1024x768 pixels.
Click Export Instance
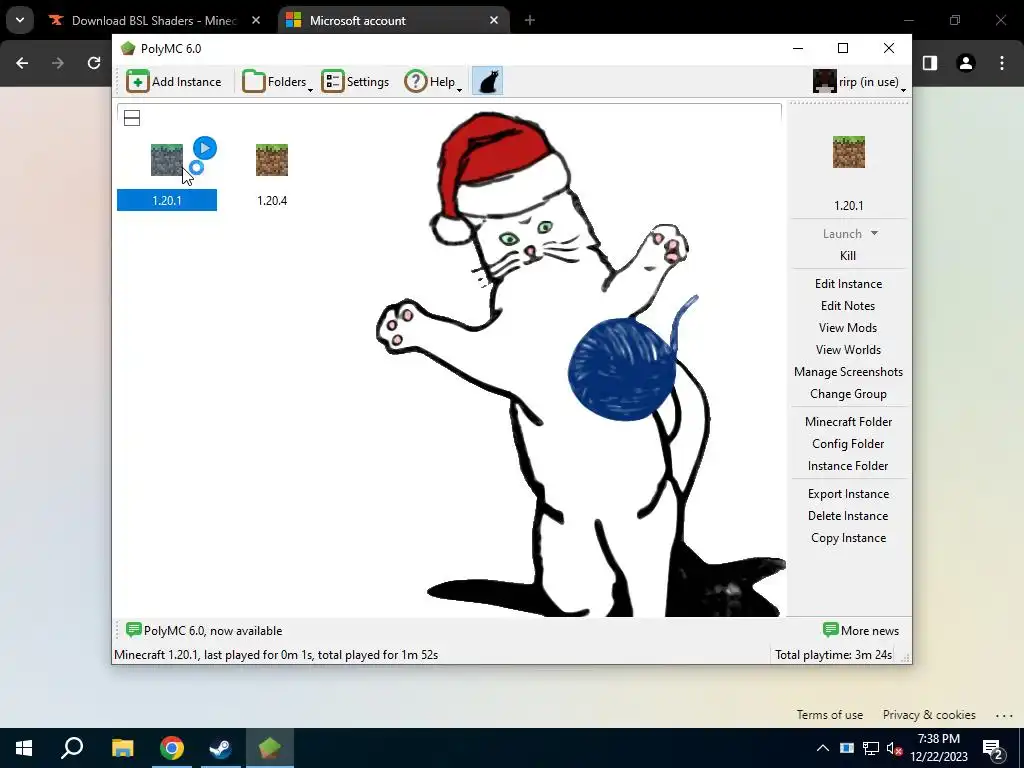pyautogui.click(x=848, y=494)
